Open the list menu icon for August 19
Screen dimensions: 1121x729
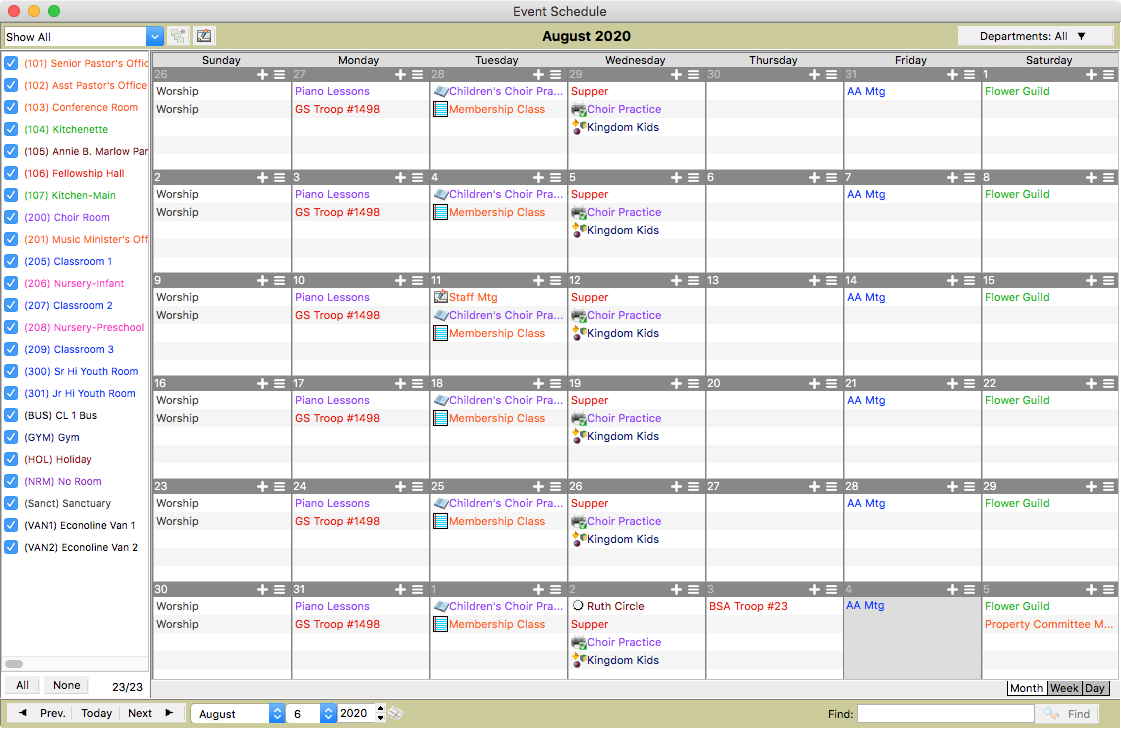click(x=693, y=384)
